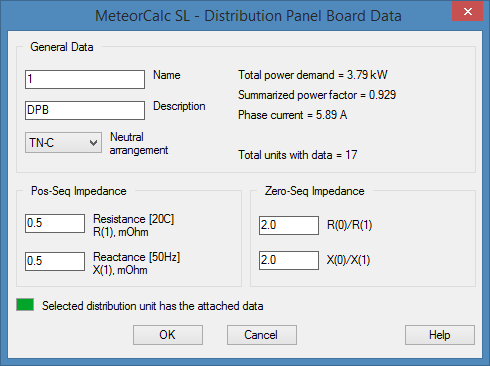Click the Cancel button
This screenshot has height=366, width=490.
[x=262, y=335]
